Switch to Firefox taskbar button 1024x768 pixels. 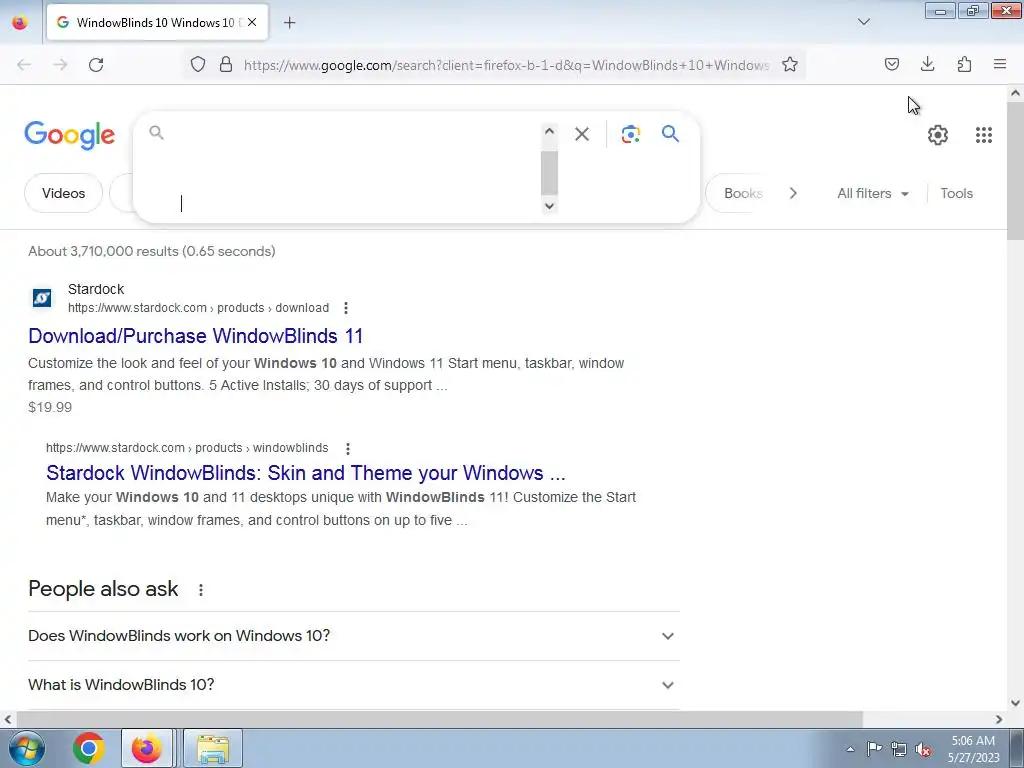point(147,748)
